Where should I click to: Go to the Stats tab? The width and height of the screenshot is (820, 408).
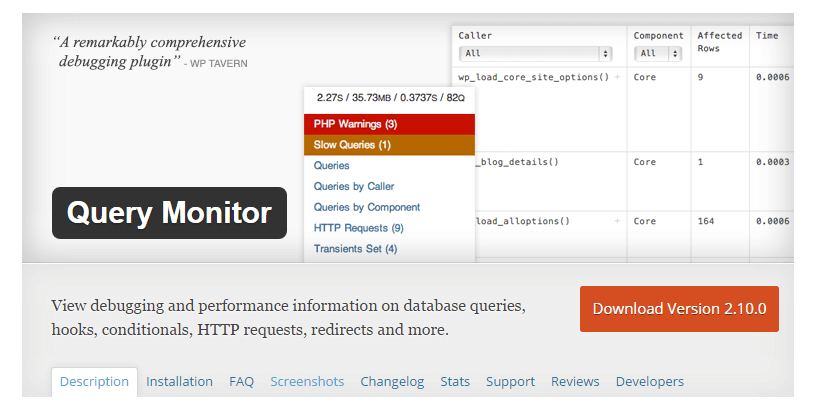[455, 382]
